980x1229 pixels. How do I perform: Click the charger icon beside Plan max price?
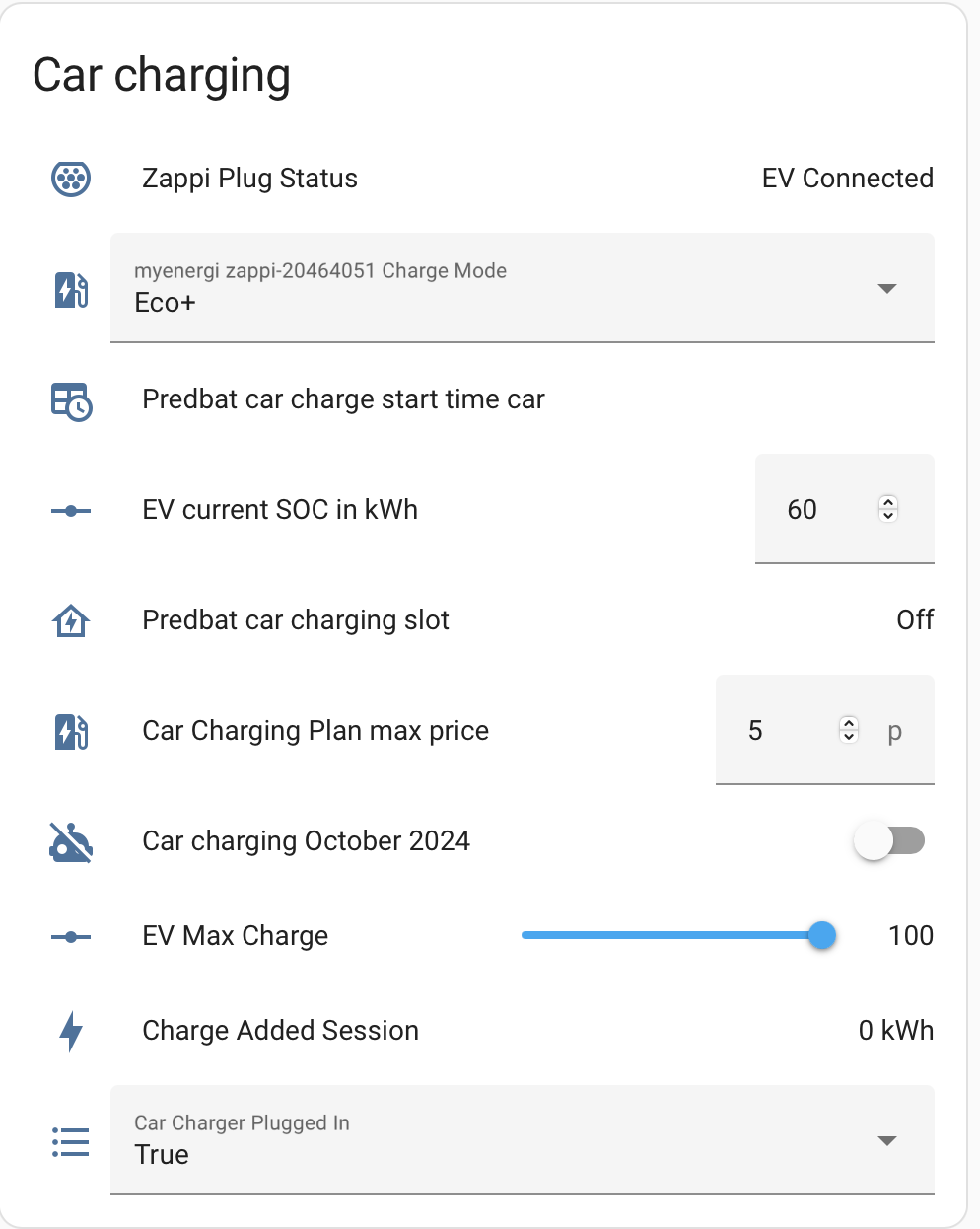[71, 731]
